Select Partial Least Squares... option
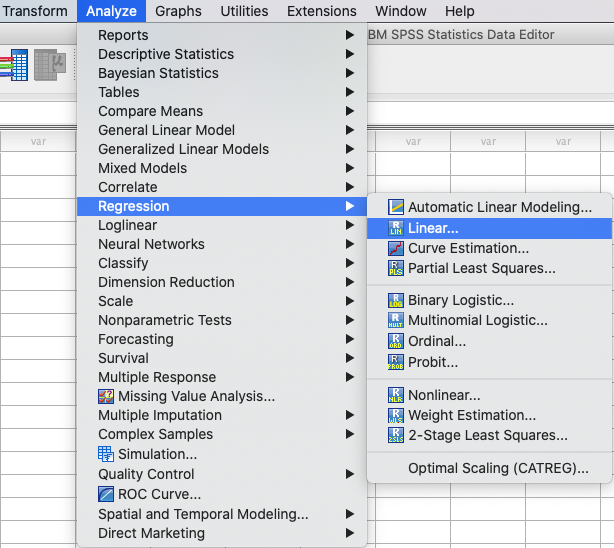This screenshot has height=548, width=614. (x=489, y=268)
